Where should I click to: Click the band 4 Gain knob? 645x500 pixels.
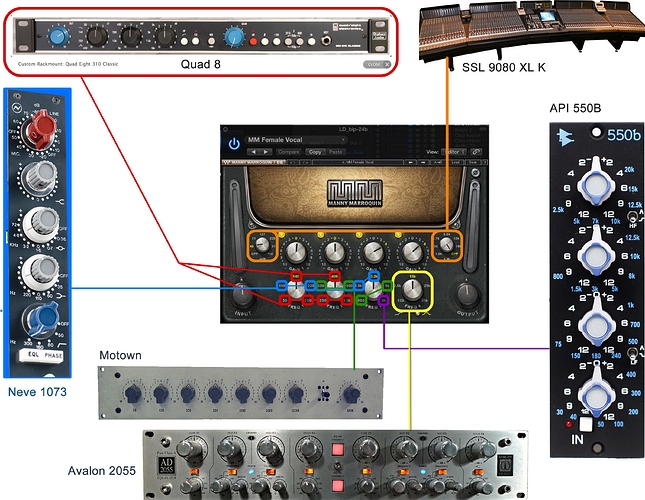click(x=412, y=252)
